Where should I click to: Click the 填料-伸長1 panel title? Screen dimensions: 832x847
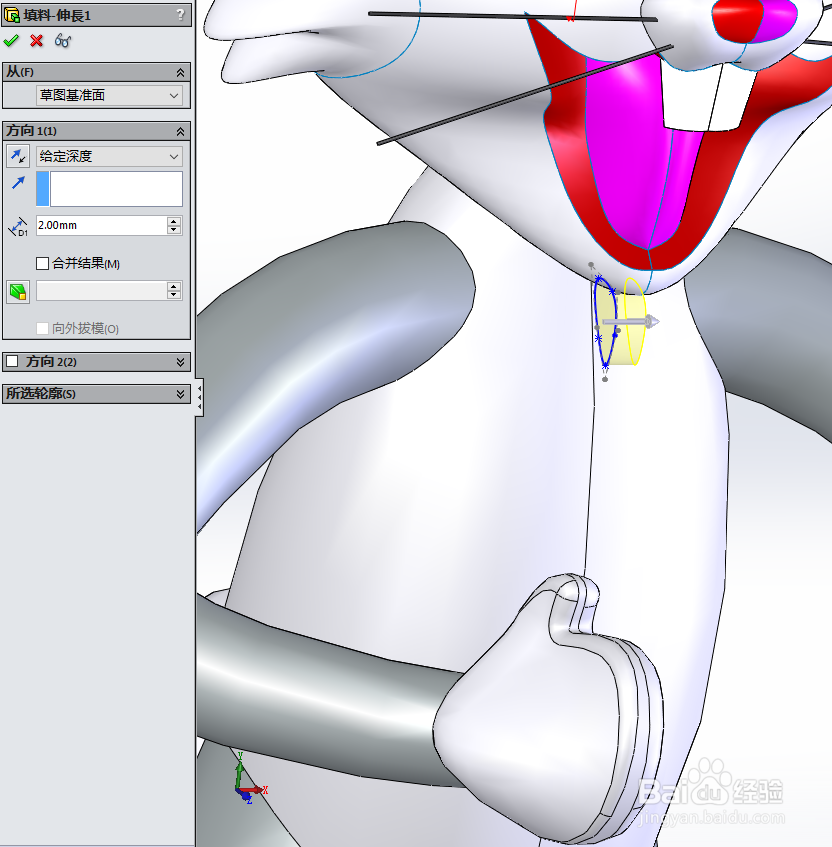(x=57, y=16)
